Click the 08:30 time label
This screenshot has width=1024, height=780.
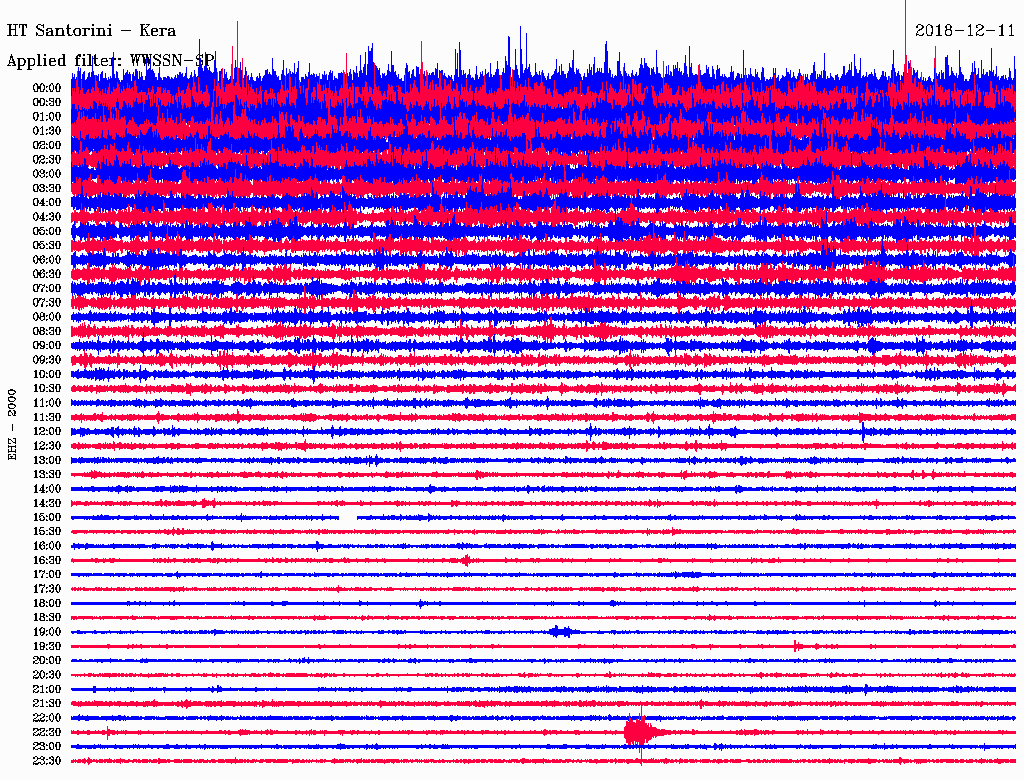47,332
